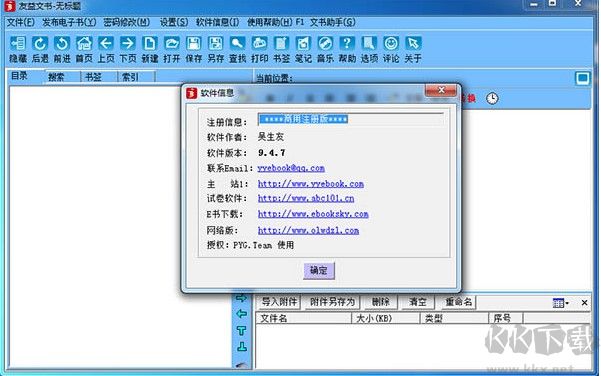The width and height of the screenshot is (601, 376).
Task: Click the downward T-shaped move icon
Action: click(x=241, y=347)
